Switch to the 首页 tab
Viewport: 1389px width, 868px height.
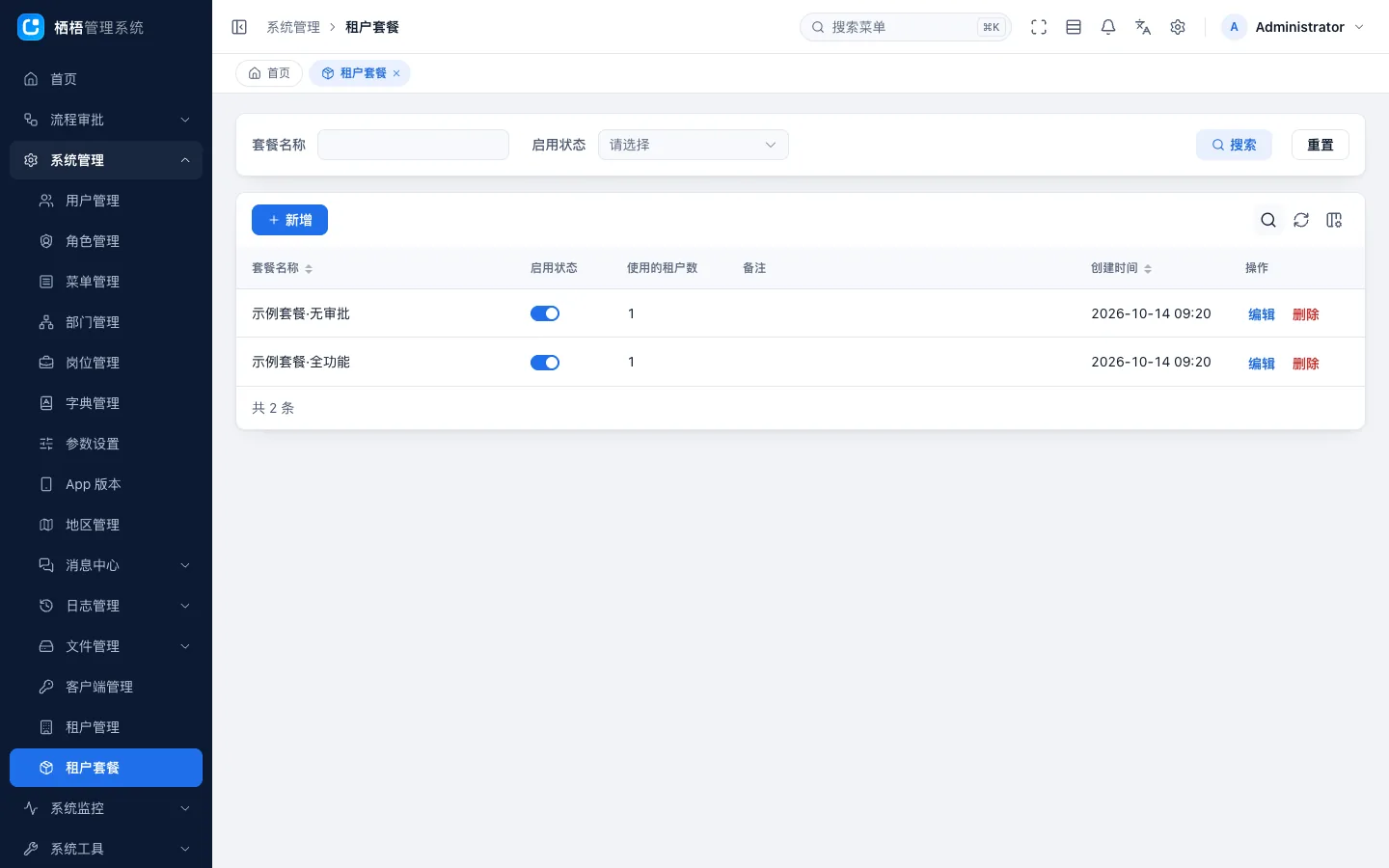pyautogui.click(x=269, y=73)
